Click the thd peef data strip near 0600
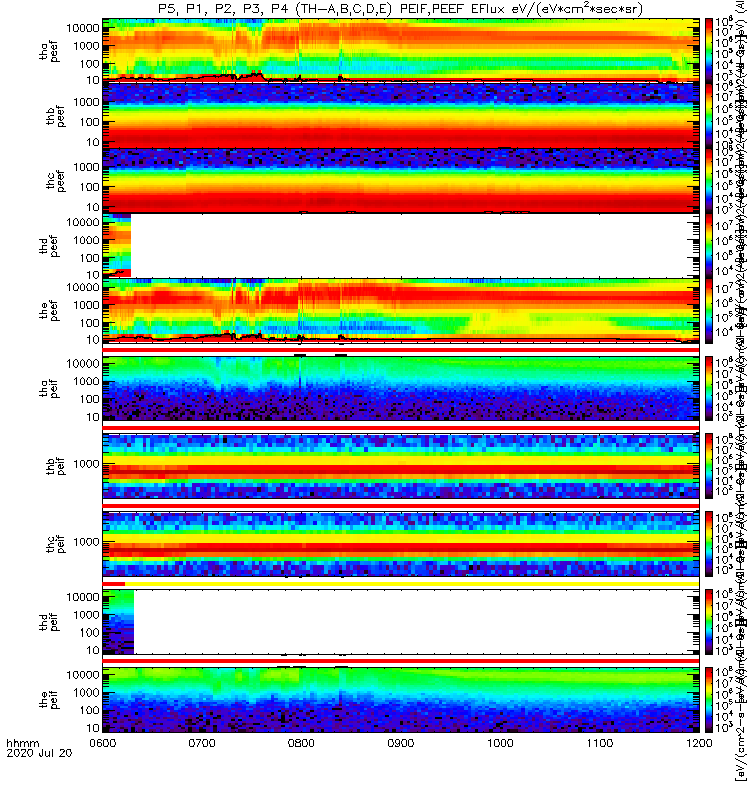Image resolution: width=750 pixels, height=800 pixels. pos(117,245)
